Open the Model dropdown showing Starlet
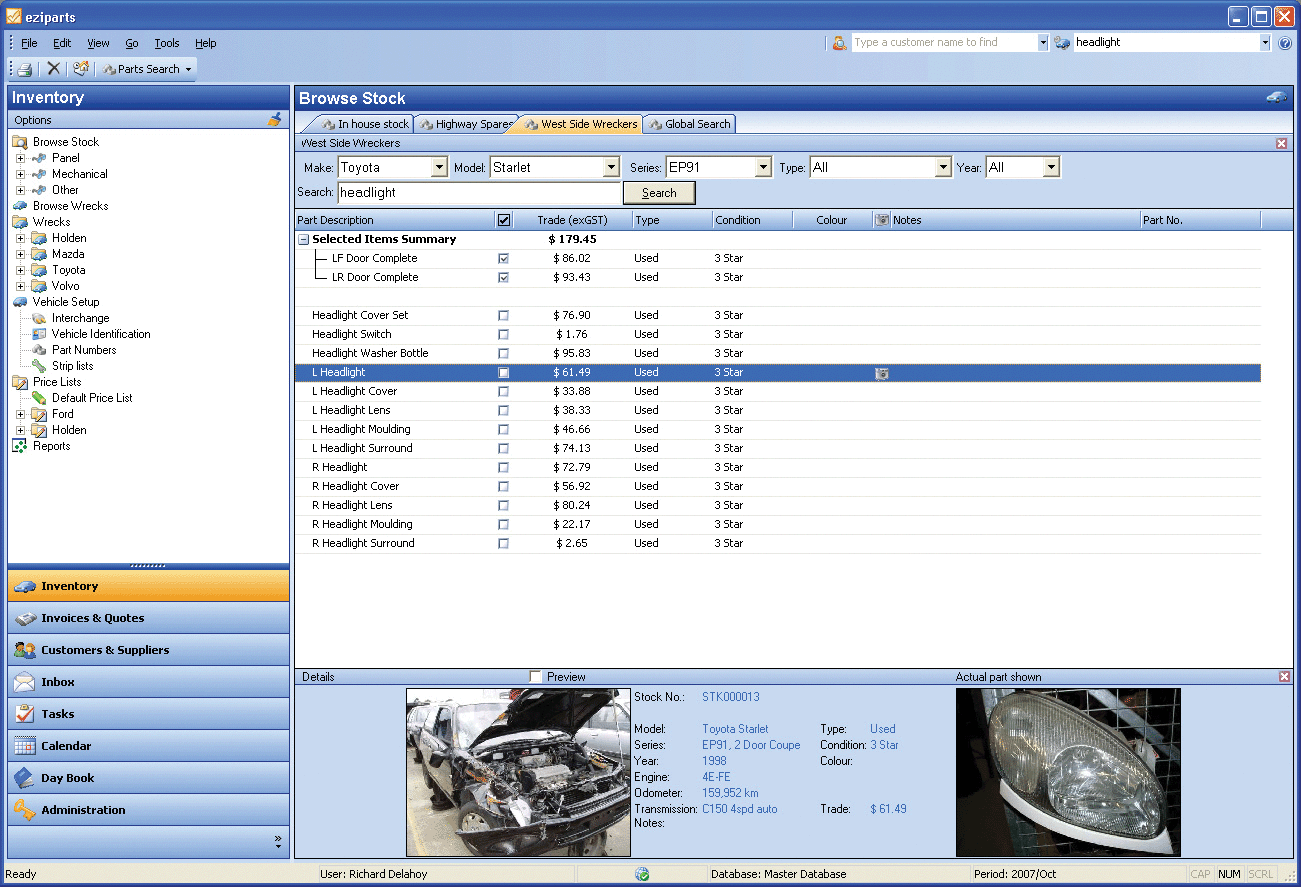Viewport: 1301px width, 887px height. pyautogui.click(x=611, y=168)
